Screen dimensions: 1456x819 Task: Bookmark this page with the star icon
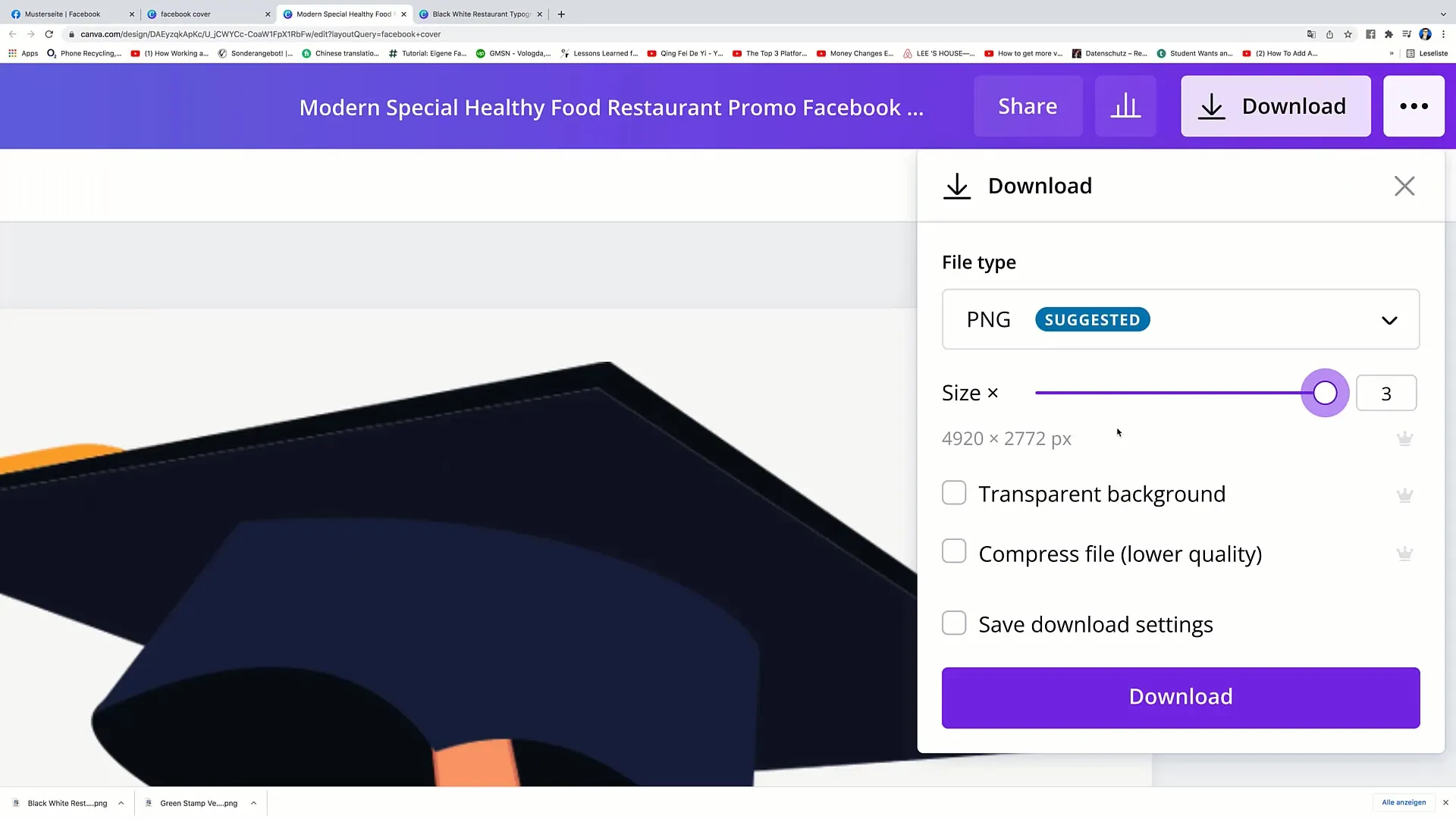[x=1348, y=34]
